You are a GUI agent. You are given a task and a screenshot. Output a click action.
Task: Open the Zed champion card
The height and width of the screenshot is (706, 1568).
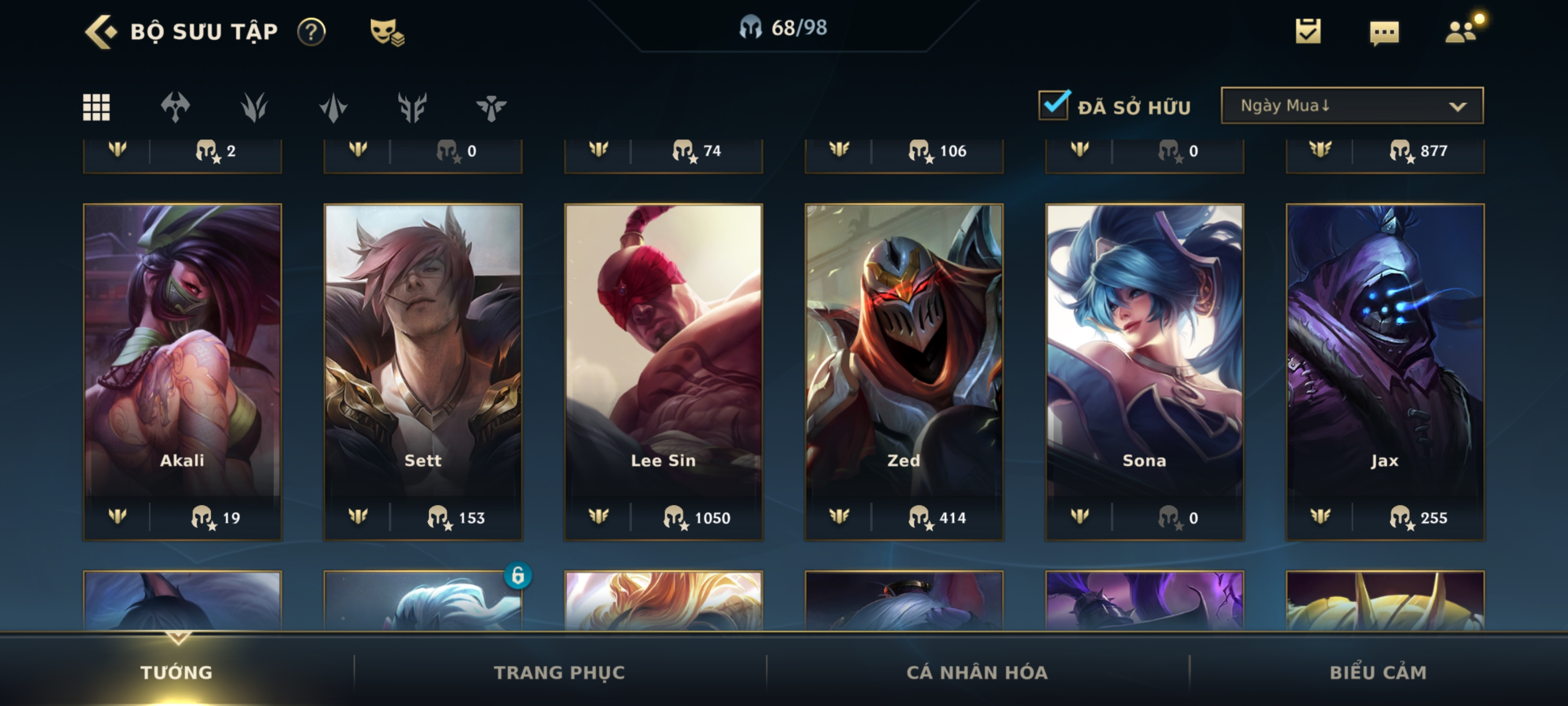tap(903, 372)
